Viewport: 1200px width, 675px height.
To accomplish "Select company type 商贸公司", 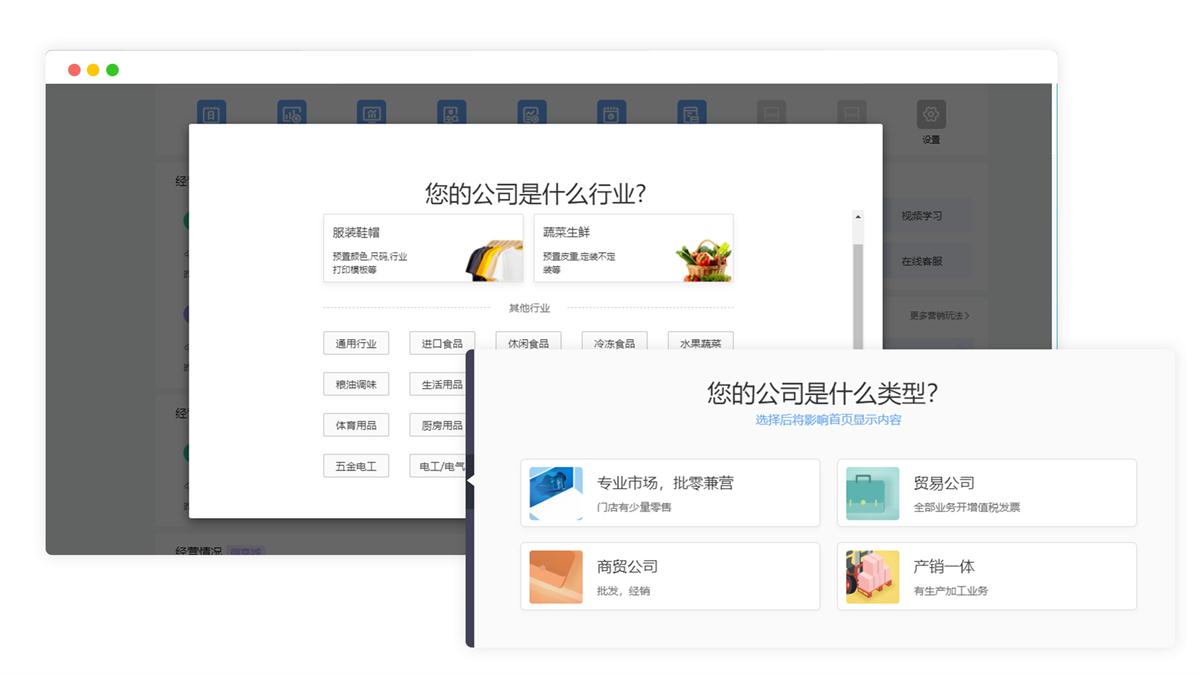I will tap(670, 576).
